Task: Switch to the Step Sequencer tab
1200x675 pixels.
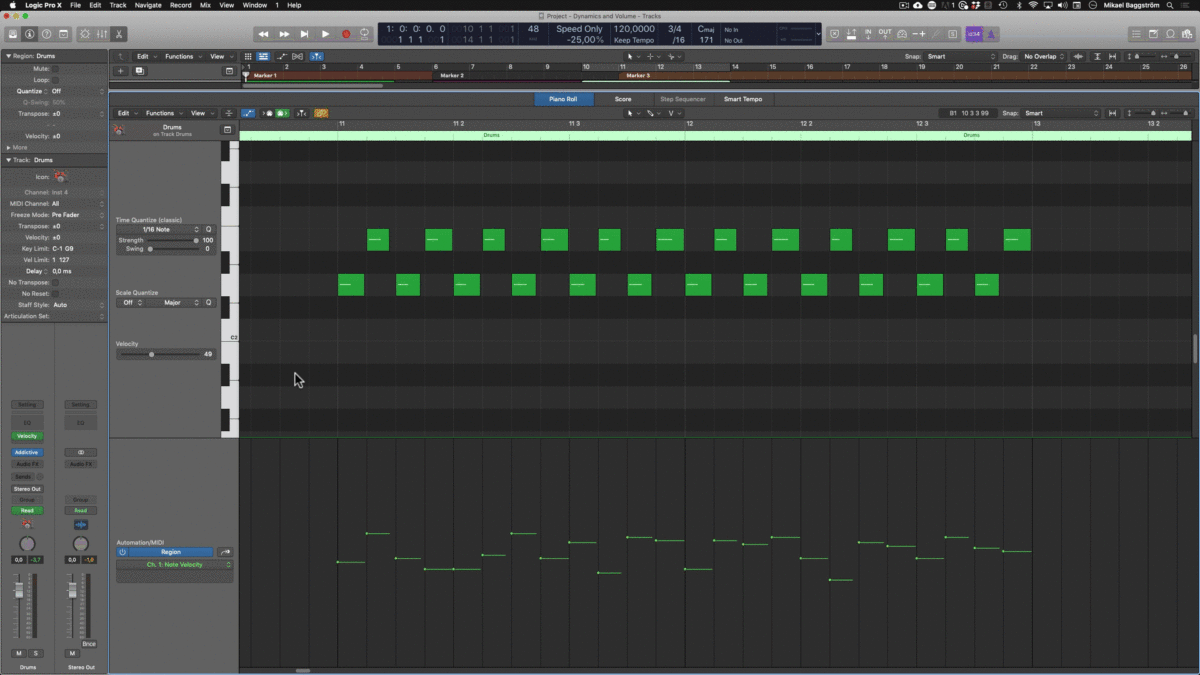Action: tap(682, 99)
